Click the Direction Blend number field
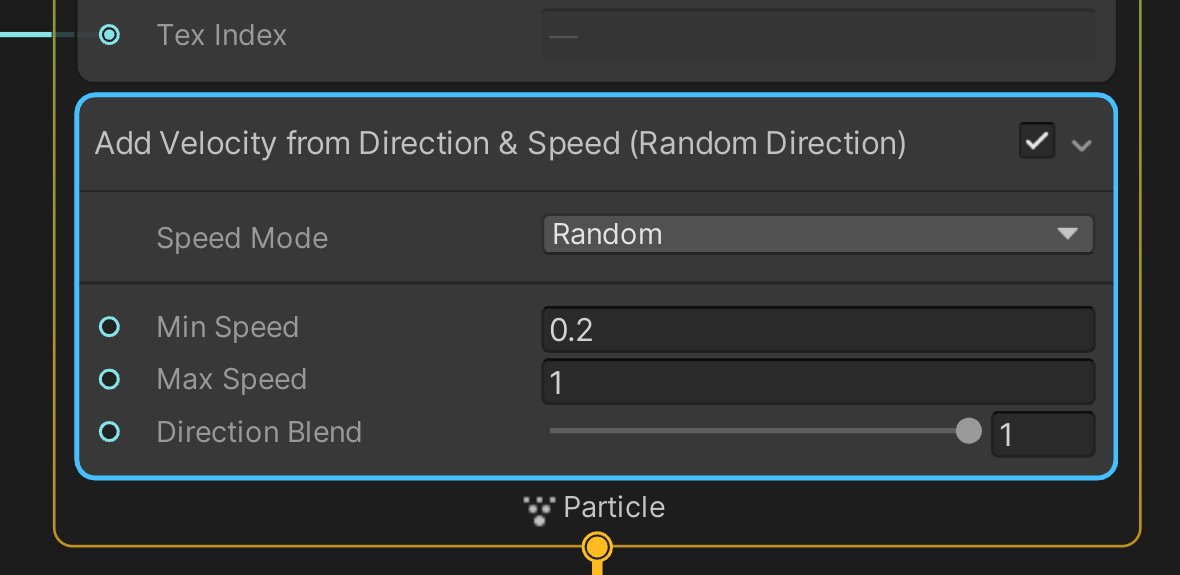The width and height of the screenshot is (1180, 575). [x=1043, y=434]
